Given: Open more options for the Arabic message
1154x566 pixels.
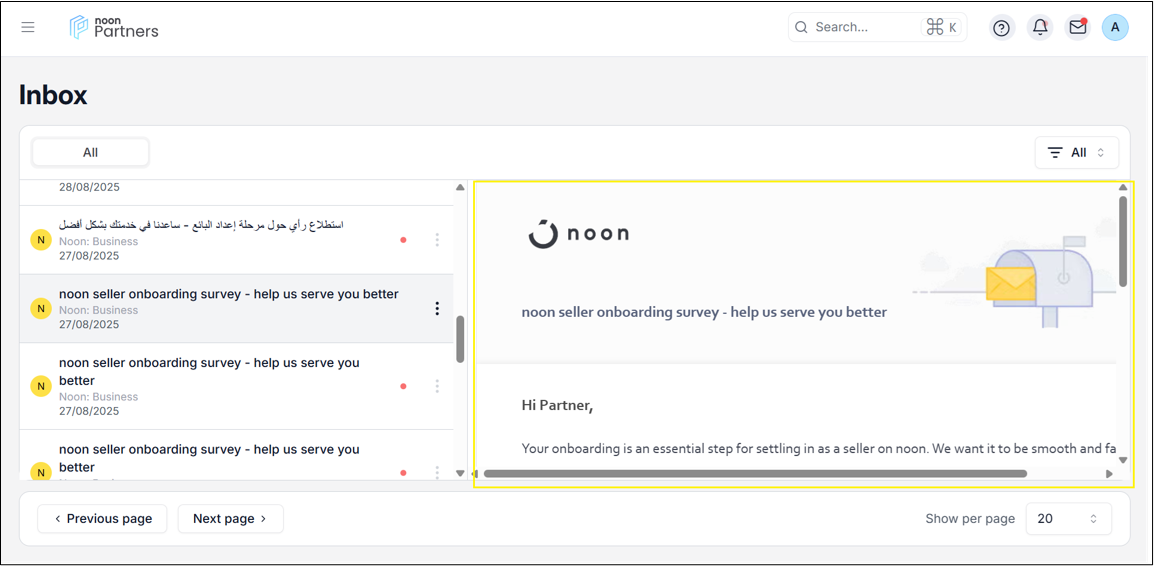Looking at the screenshot, I should (x=437, y=240).
